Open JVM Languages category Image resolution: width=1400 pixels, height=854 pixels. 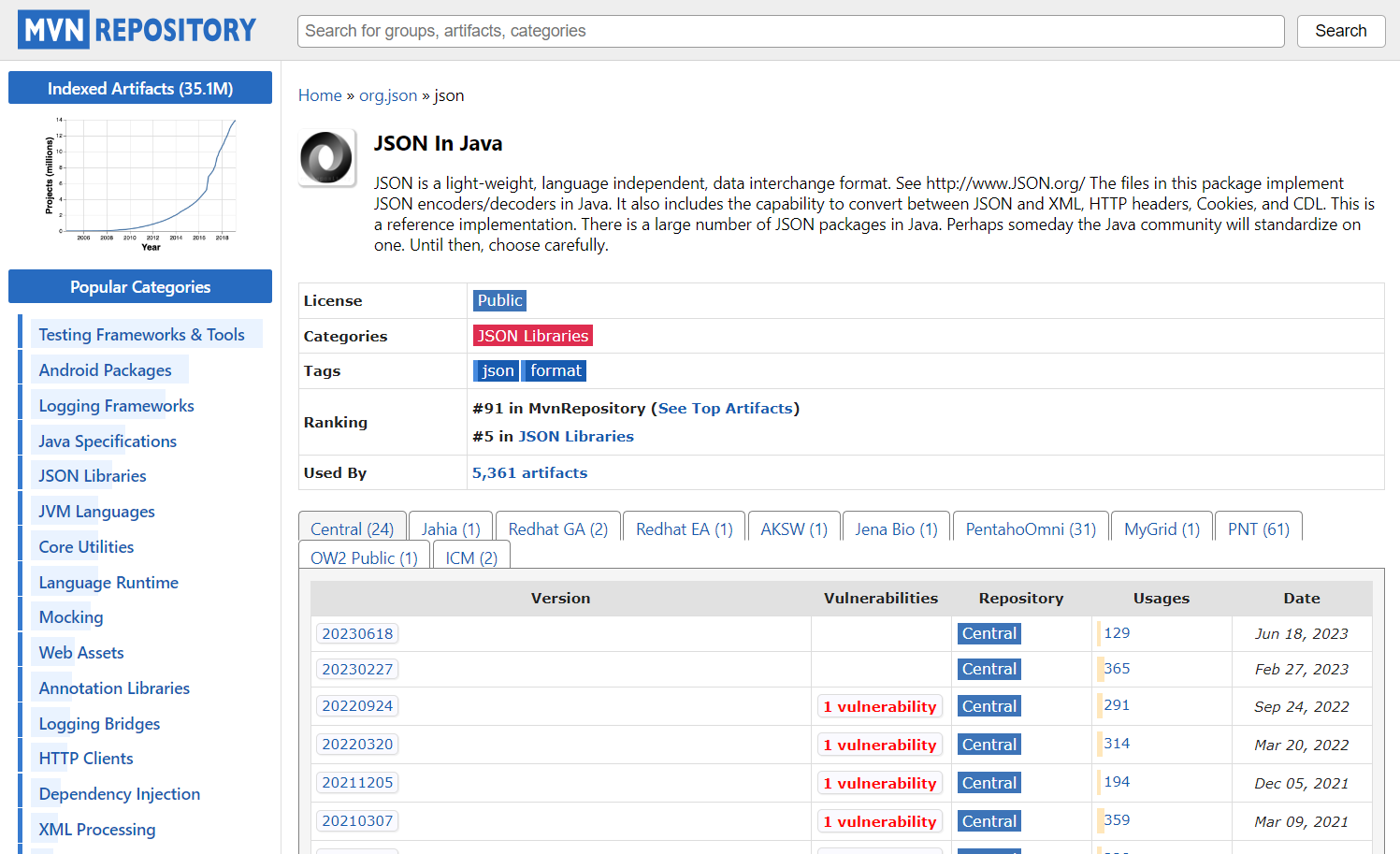pyautogui.click(x=96, y=512)
